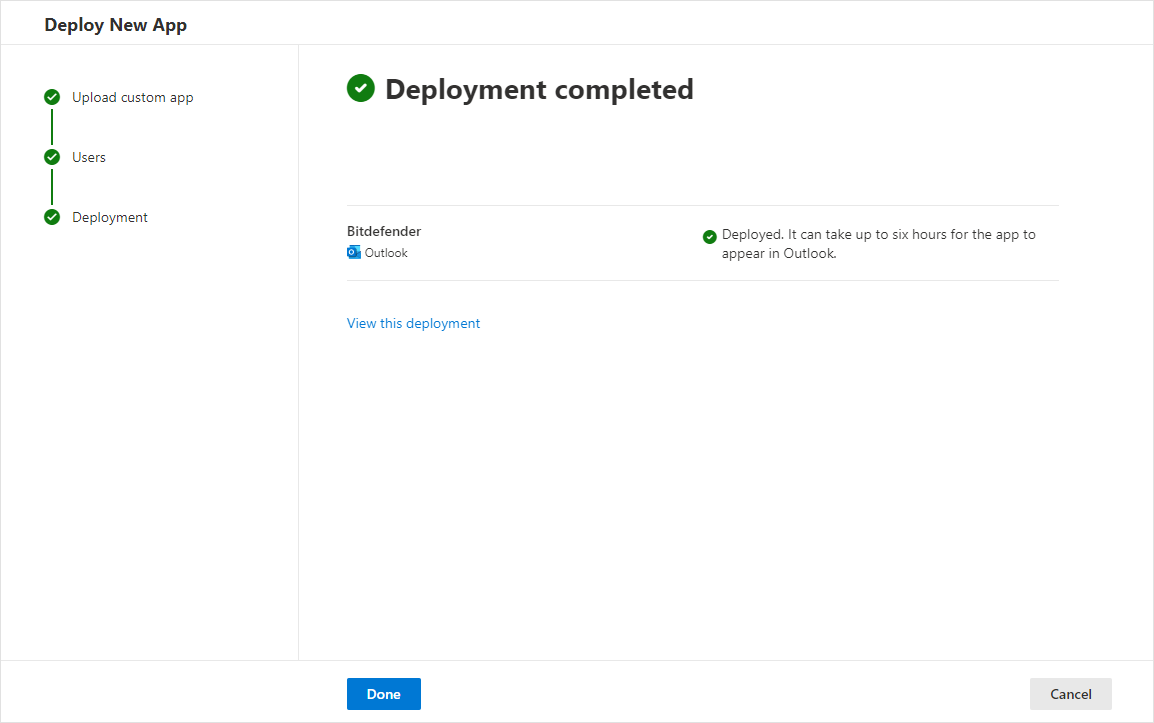This screenshot has height=723, width=1154.
Task: Click the Deploy New App header title
Action: pos(115,24)
